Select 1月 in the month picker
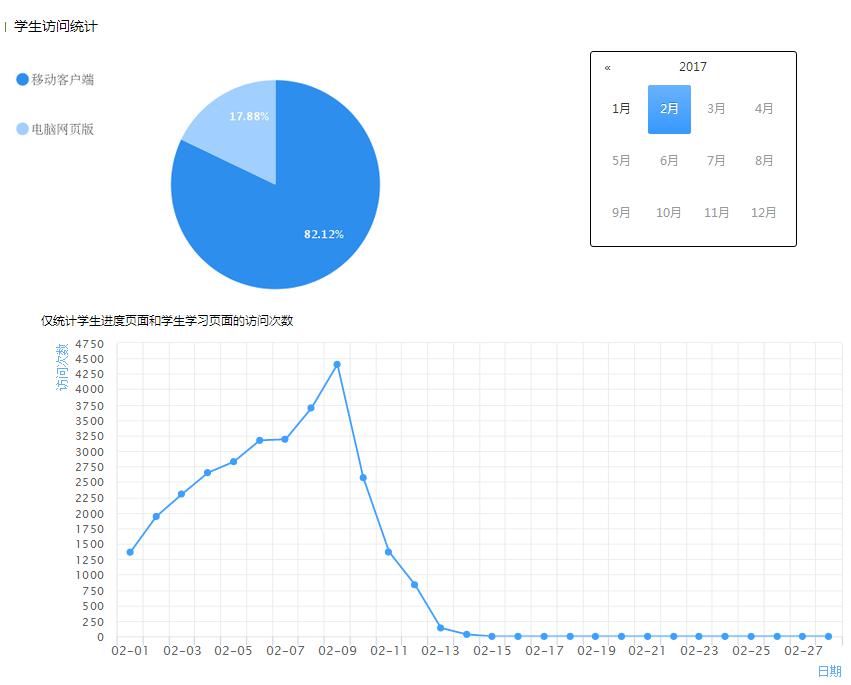 (x=621, y=109)
